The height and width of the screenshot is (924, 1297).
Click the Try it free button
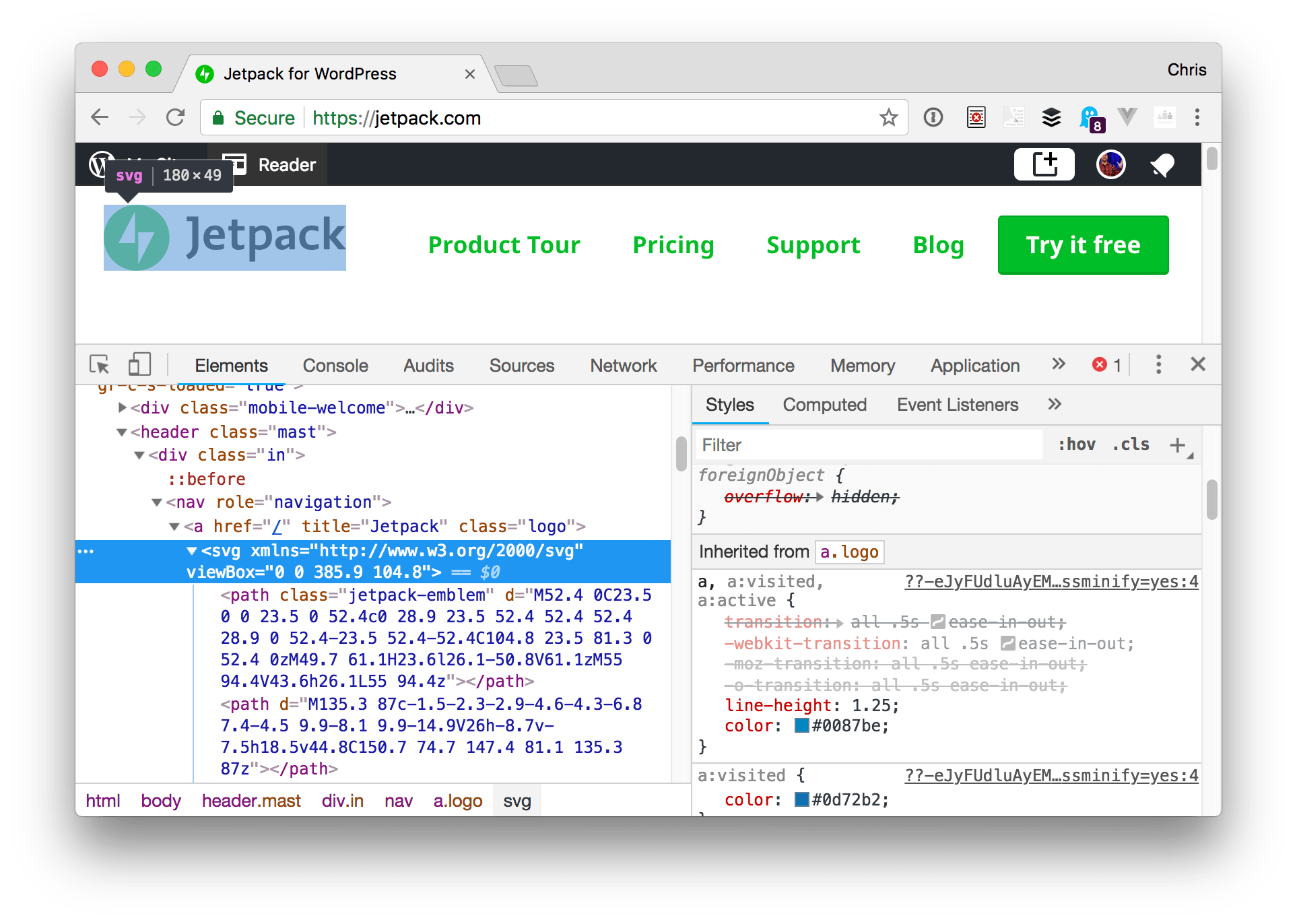pyautogui.click(x=1082, y=245)
